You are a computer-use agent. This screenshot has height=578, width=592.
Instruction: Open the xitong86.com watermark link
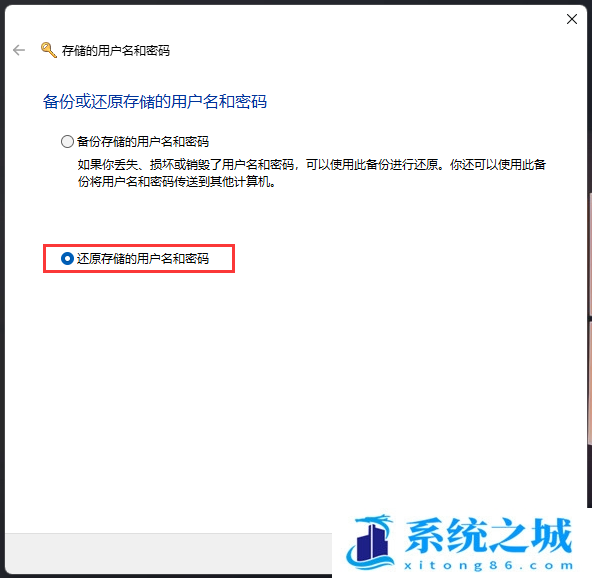coord(489,565)
